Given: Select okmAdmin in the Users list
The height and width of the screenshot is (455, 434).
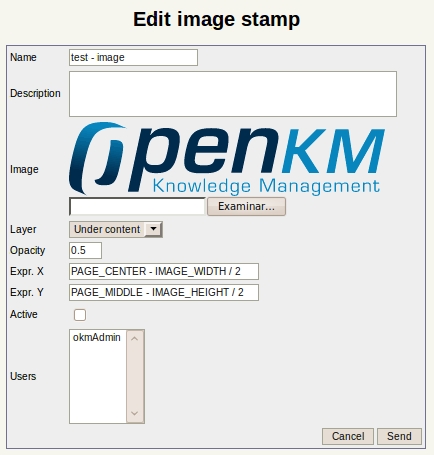Looking at the screenshot, I should [97, 338].
